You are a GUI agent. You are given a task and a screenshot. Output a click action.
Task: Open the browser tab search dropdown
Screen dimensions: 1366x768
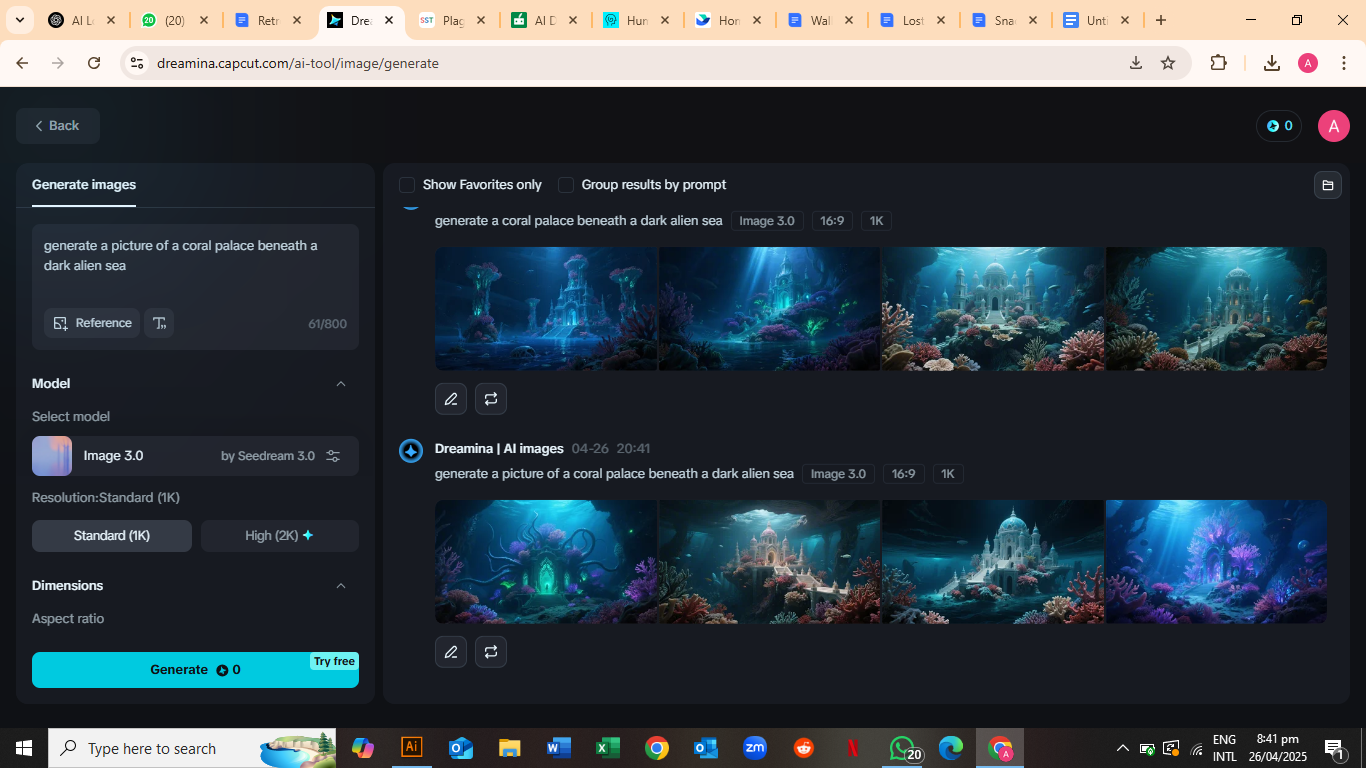coord(19,20)
